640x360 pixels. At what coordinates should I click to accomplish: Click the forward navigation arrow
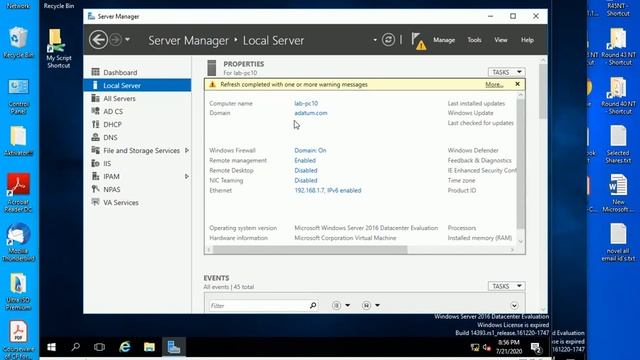116,40
